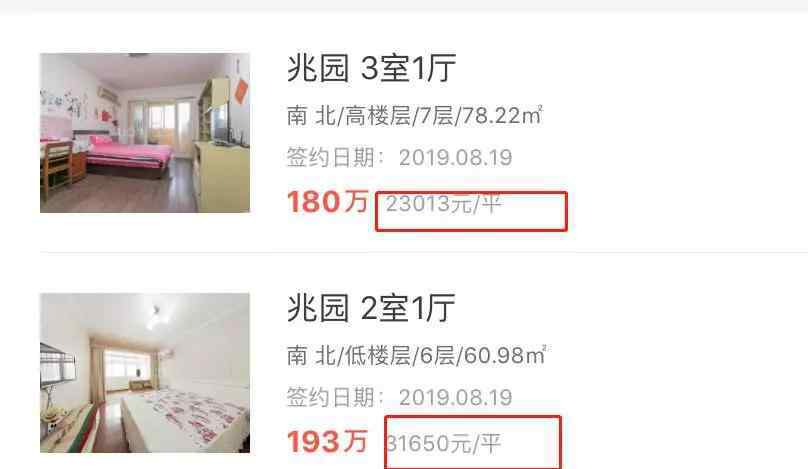
Task: Open the 兆园 3室1厅 listing title
Action: tap(371, 68)
